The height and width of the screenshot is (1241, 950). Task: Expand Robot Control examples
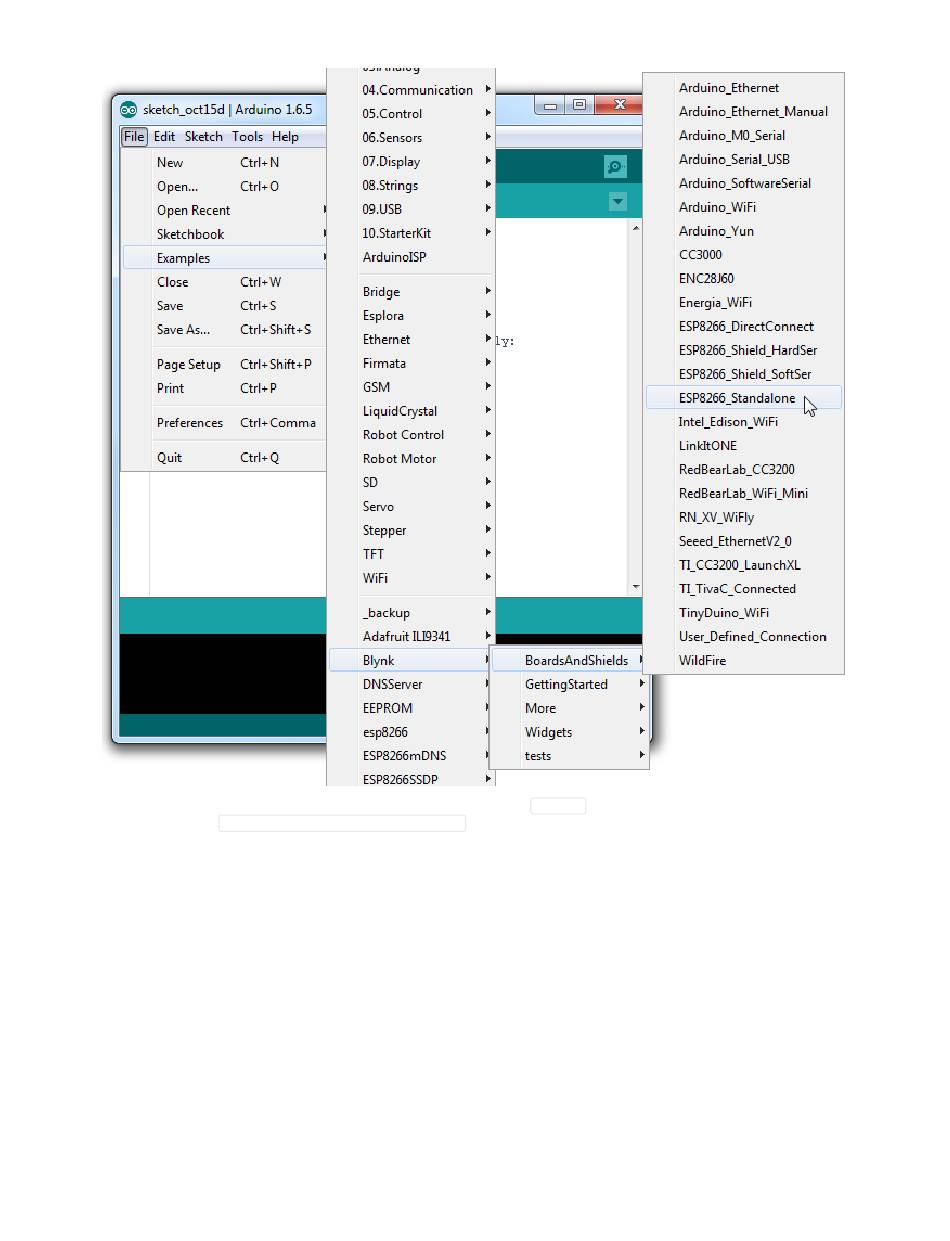[x=412, y=435]
